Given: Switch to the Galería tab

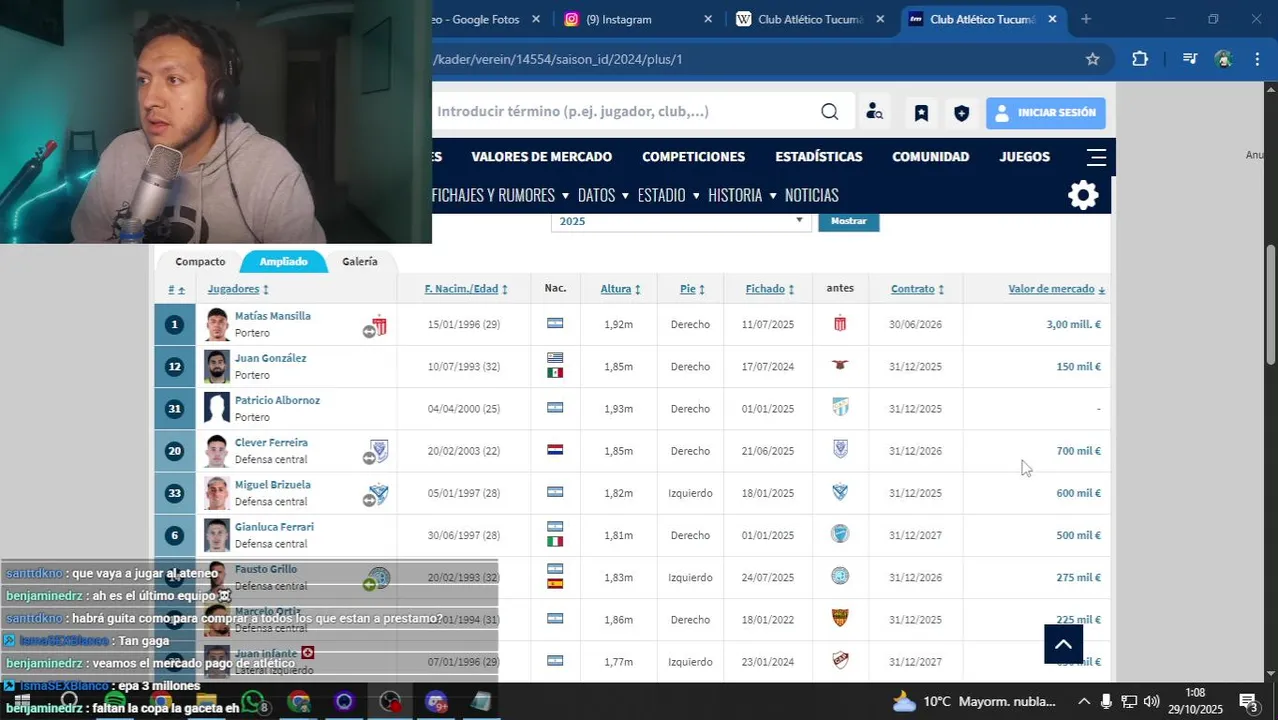Looking at the screenshot, I should coord(360,262).
